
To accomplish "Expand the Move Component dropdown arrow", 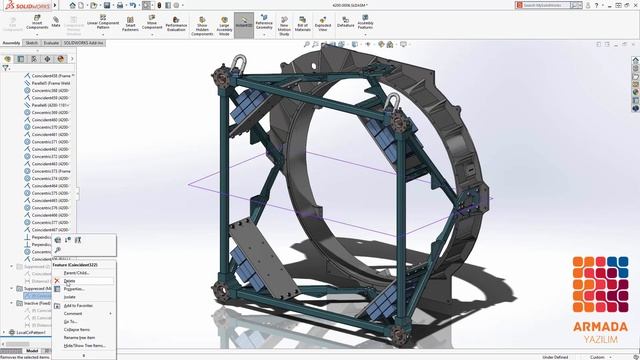I will (x=152, y=35).
